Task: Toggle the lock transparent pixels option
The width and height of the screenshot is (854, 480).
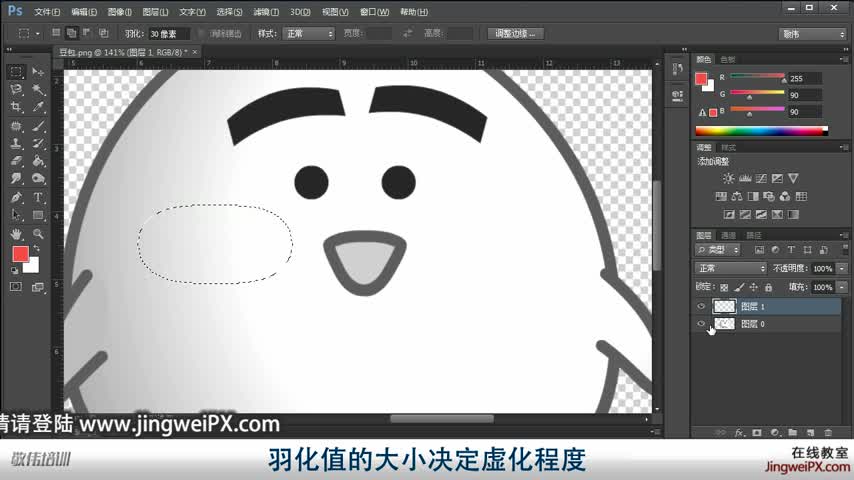Action: 724,287
